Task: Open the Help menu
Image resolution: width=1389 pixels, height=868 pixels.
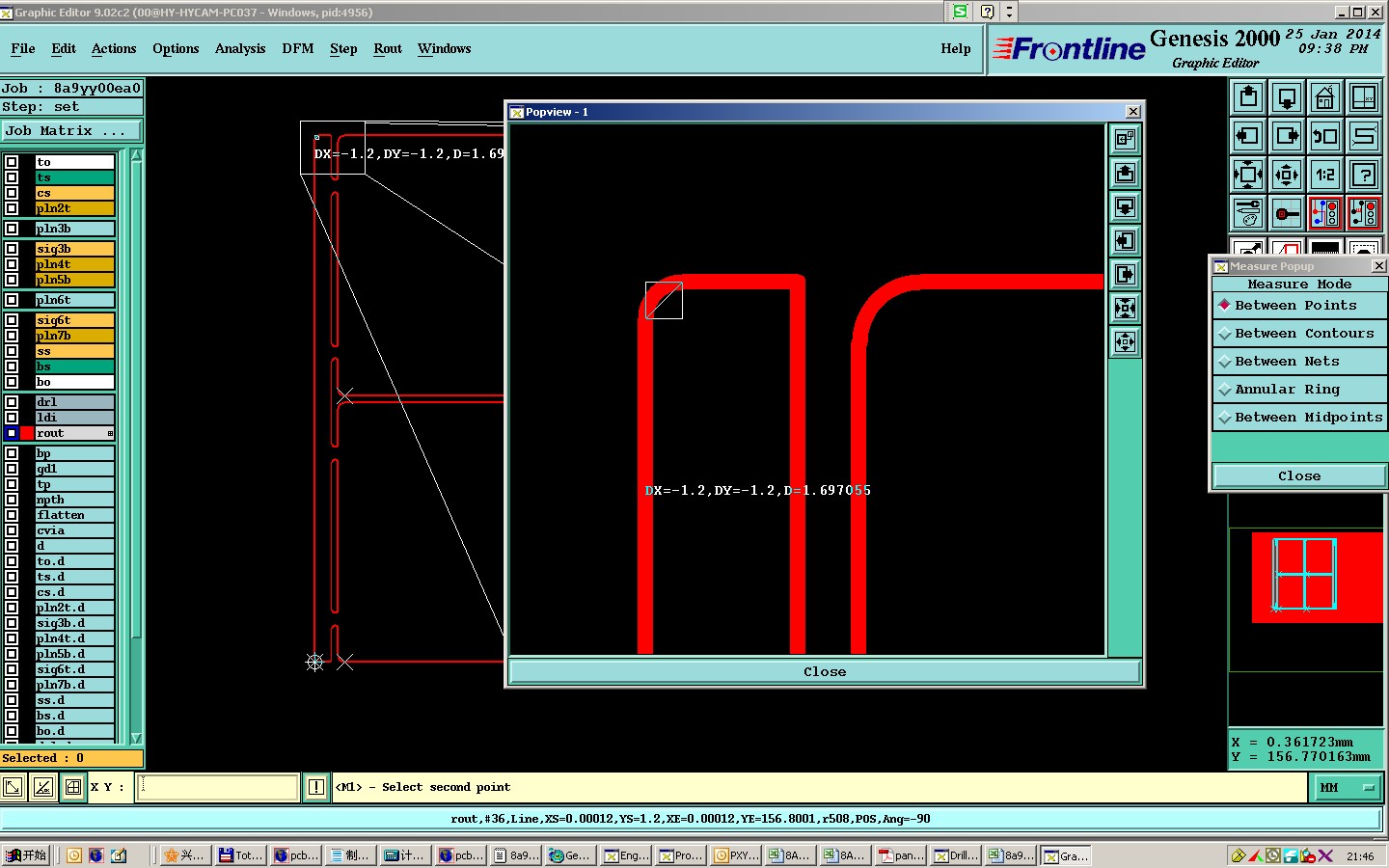Action: pos(956,48)
